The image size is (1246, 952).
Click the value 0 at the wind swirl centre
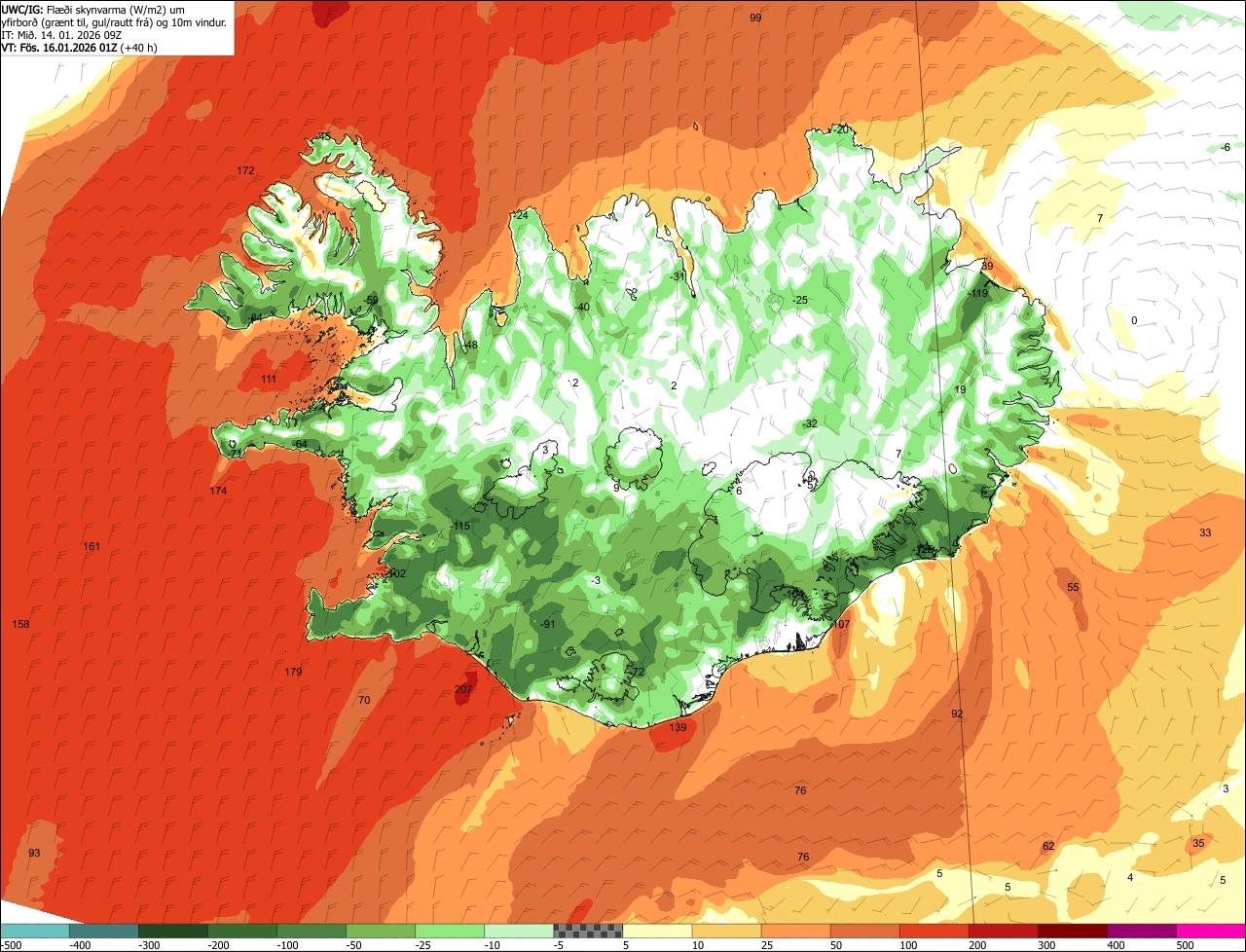coord(1133,320)
